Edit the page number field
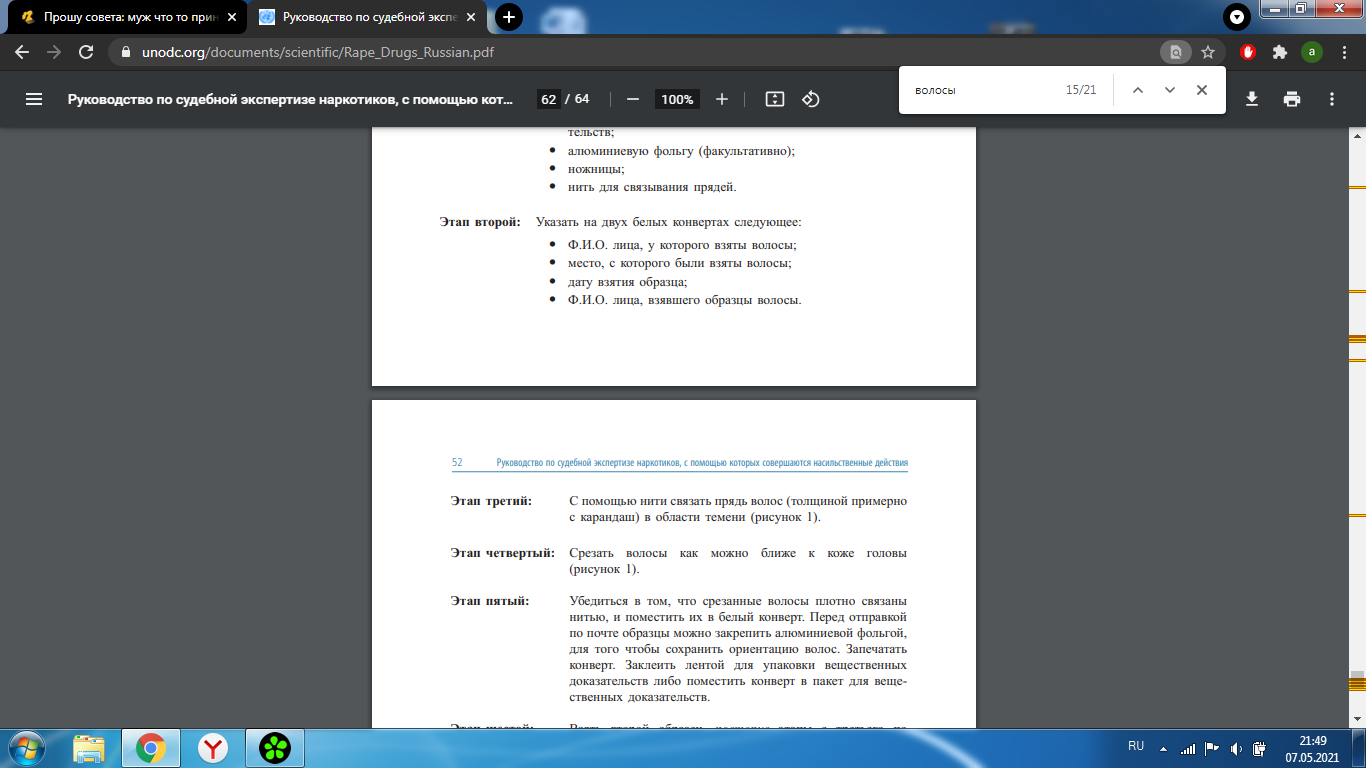Screen dimensions: 1366x768 [x=548, y=99]
